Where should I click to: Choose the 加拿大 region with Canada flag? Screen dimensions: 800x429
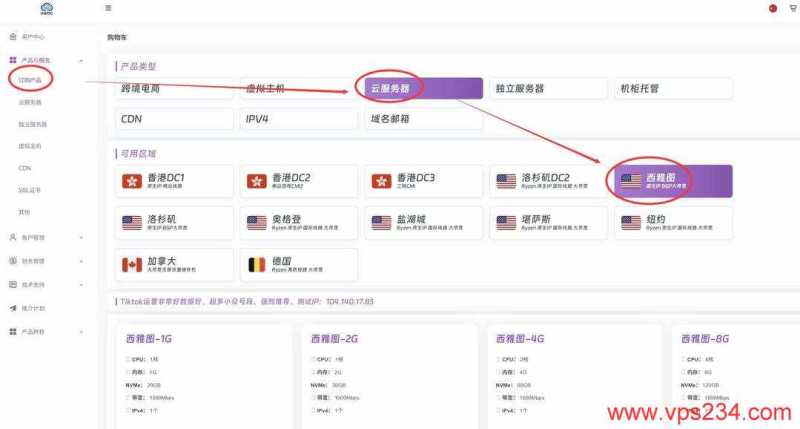174,265
